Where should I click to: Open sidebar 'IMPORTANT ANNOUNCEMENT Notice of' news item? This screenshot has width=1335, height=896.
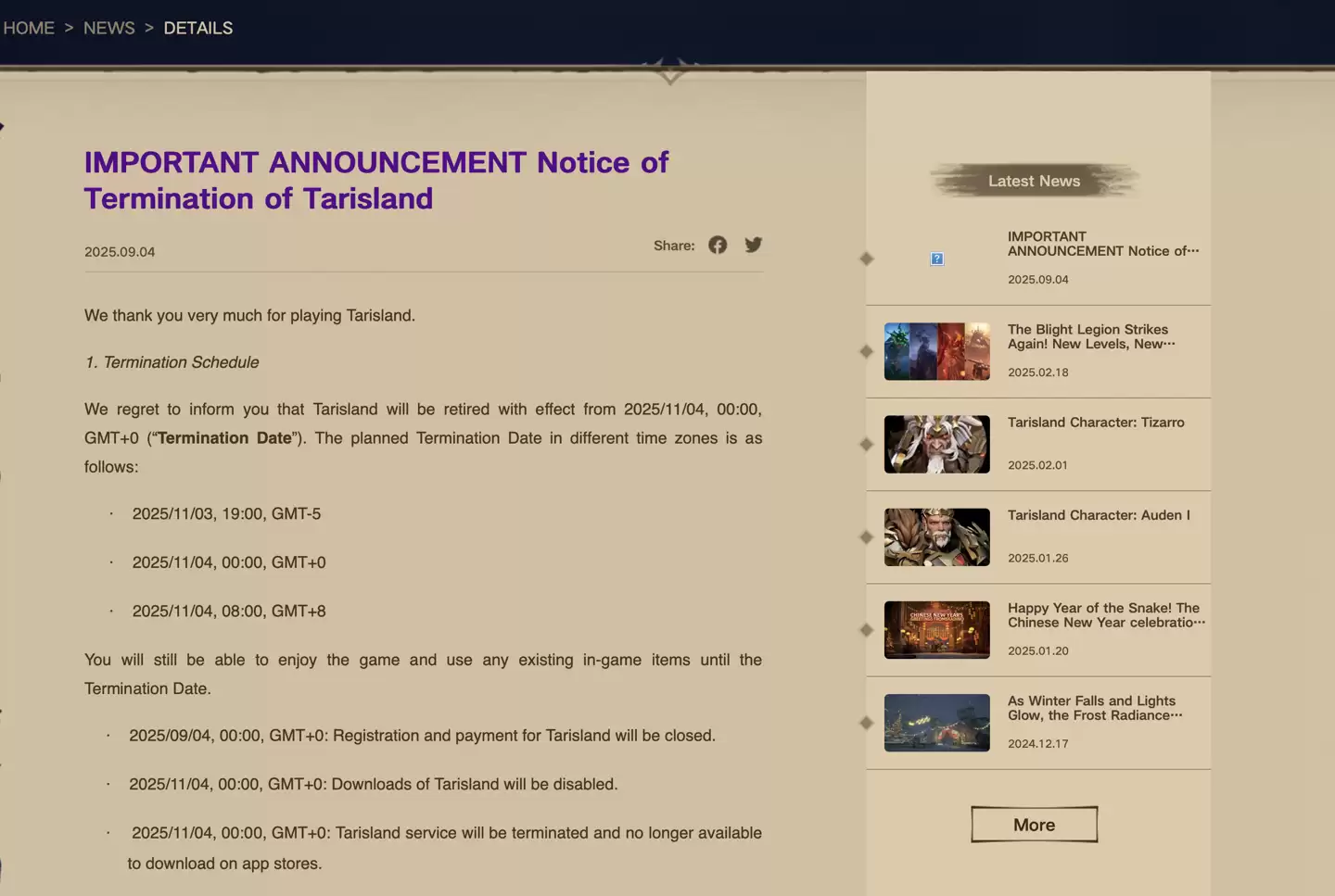[1101, 244]
